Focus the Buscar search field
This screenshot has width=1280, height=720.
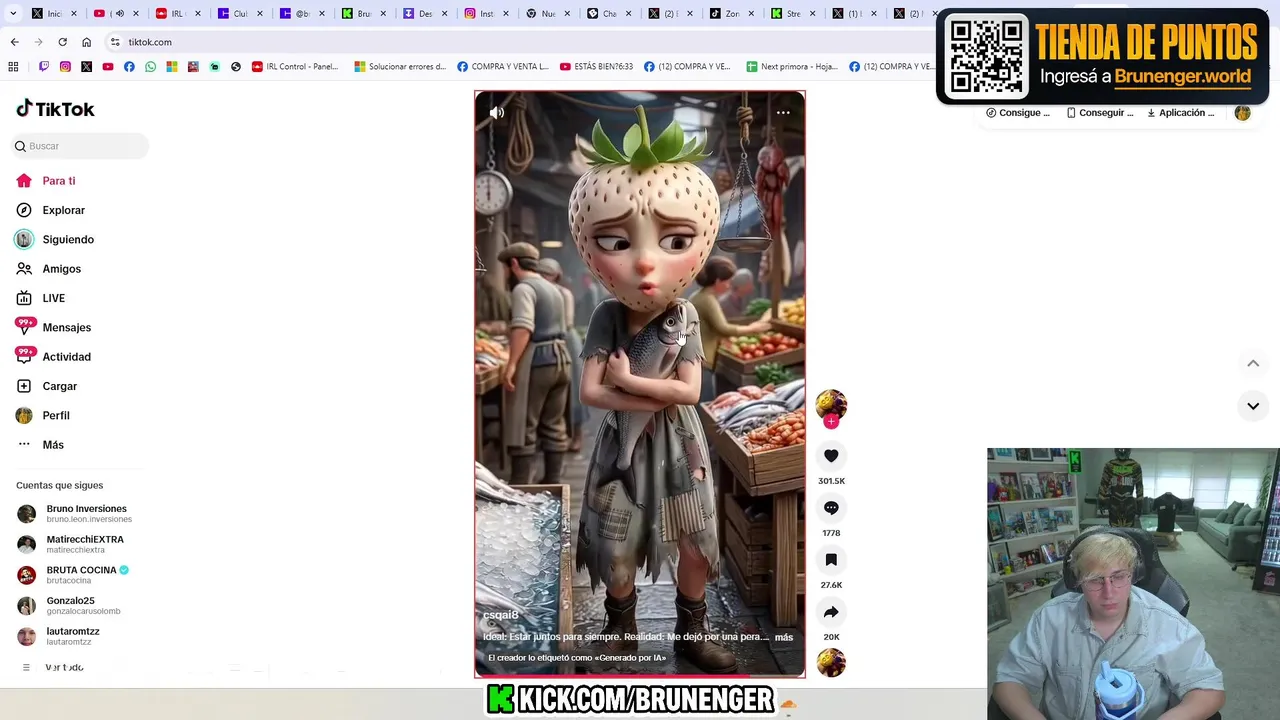point(80,146)
